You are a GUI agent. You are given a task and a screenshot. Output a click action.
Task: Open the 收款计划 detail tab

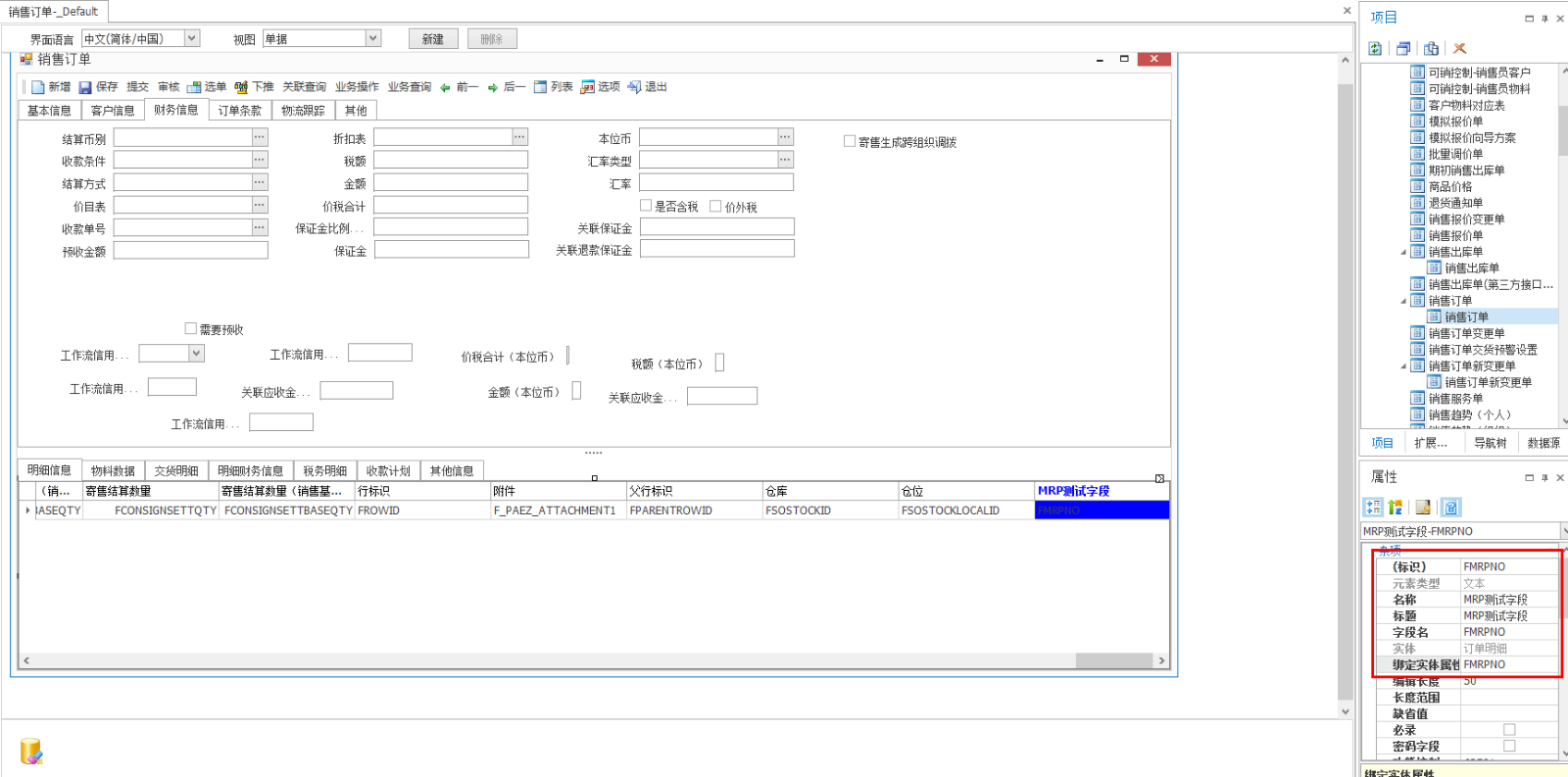(388, 471)
